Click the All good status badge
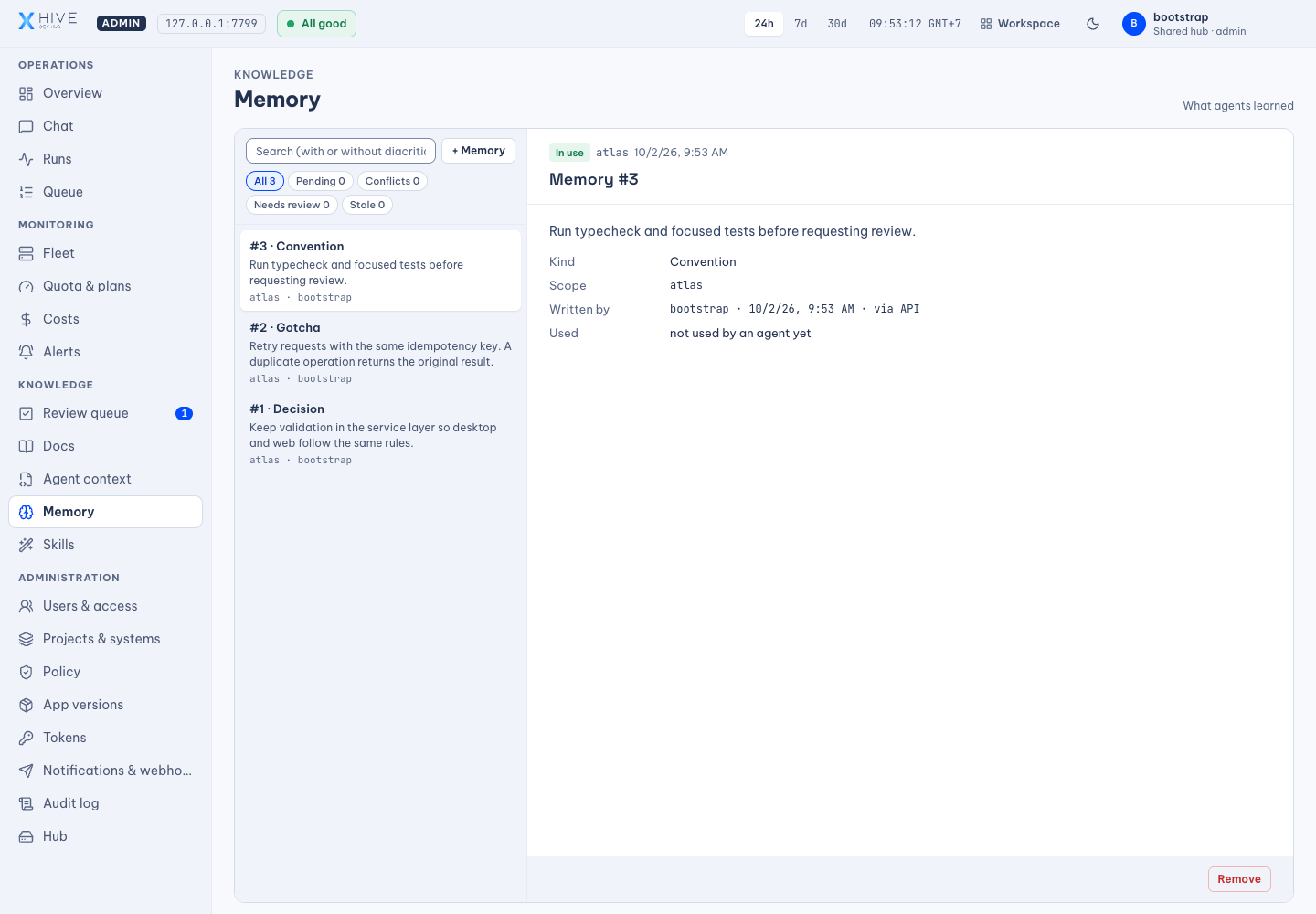This screenshot has width=1316, height=914. pos(316,24)
